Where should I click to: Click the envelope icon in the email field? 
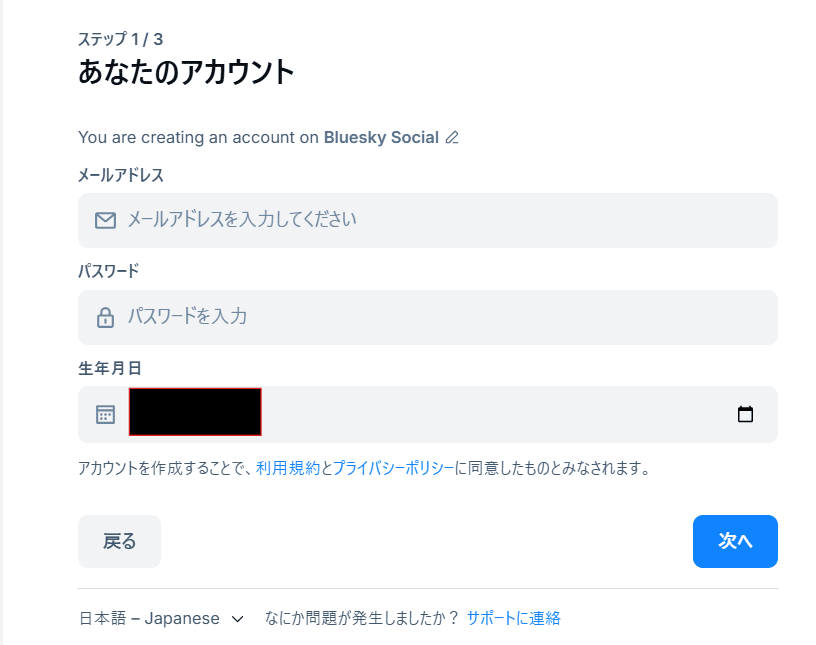(105, 220)
